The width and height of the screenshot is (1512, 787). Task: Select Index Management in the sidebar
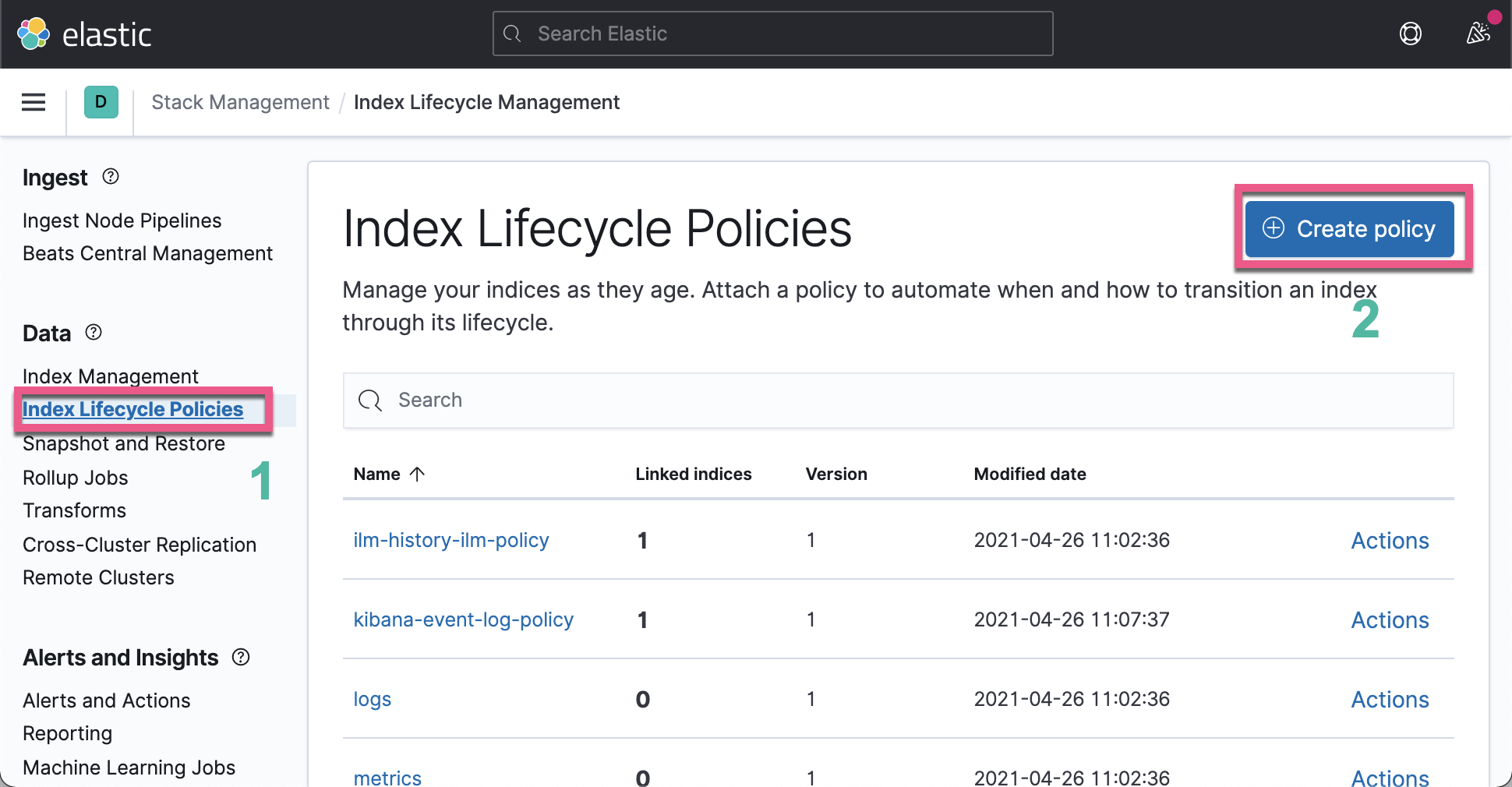tap(111, 376)
